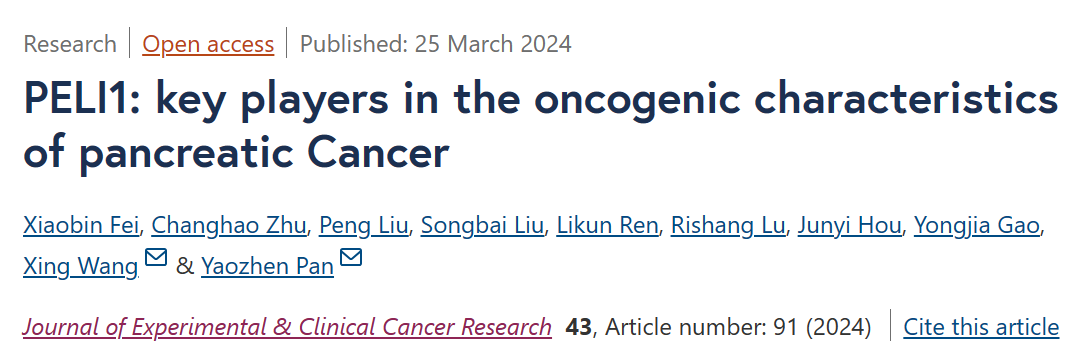Click the envelope icon next to Xing Wang
1092x364 pixels.
[156, 258]
